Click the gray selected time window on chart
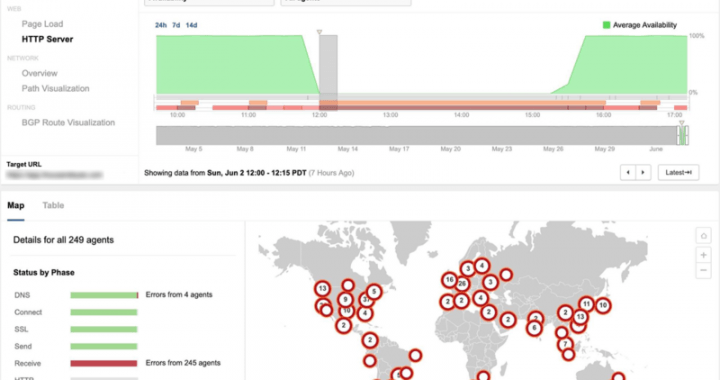Viewport: 720px width, 380px height. pos(328,73)
